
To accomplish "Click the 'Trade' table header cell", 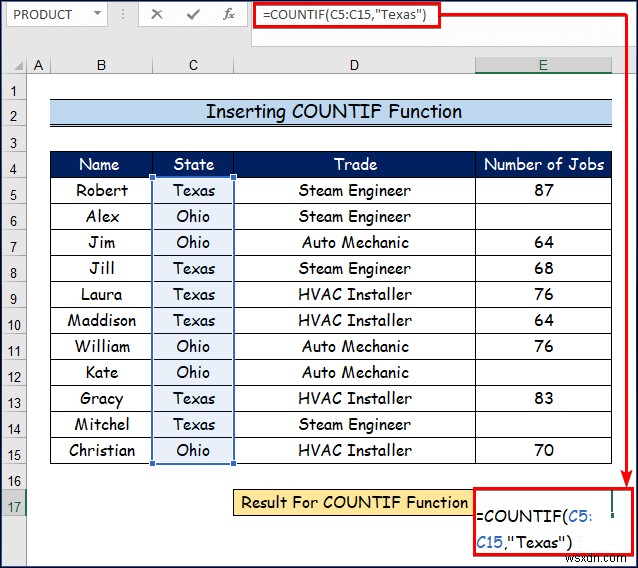I will [354, 164].
